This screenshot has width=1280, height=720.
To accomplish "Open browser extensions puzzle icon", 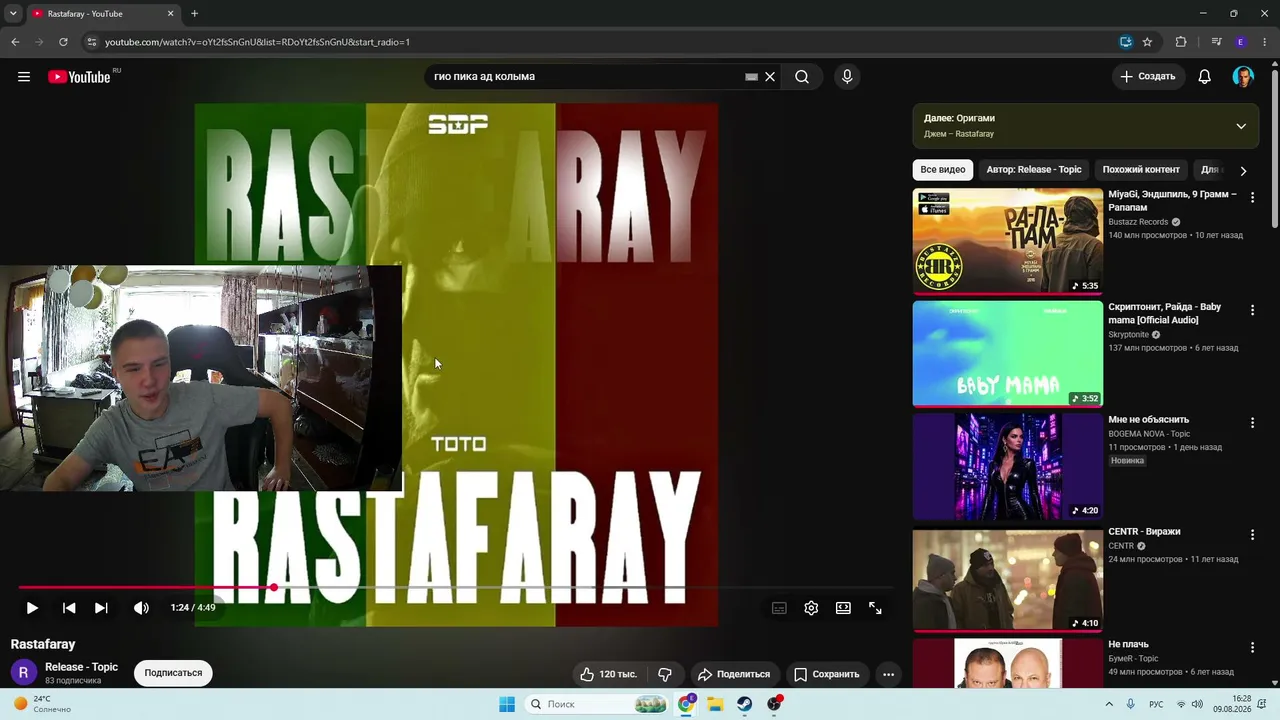I will click(x=1181, y=42).
